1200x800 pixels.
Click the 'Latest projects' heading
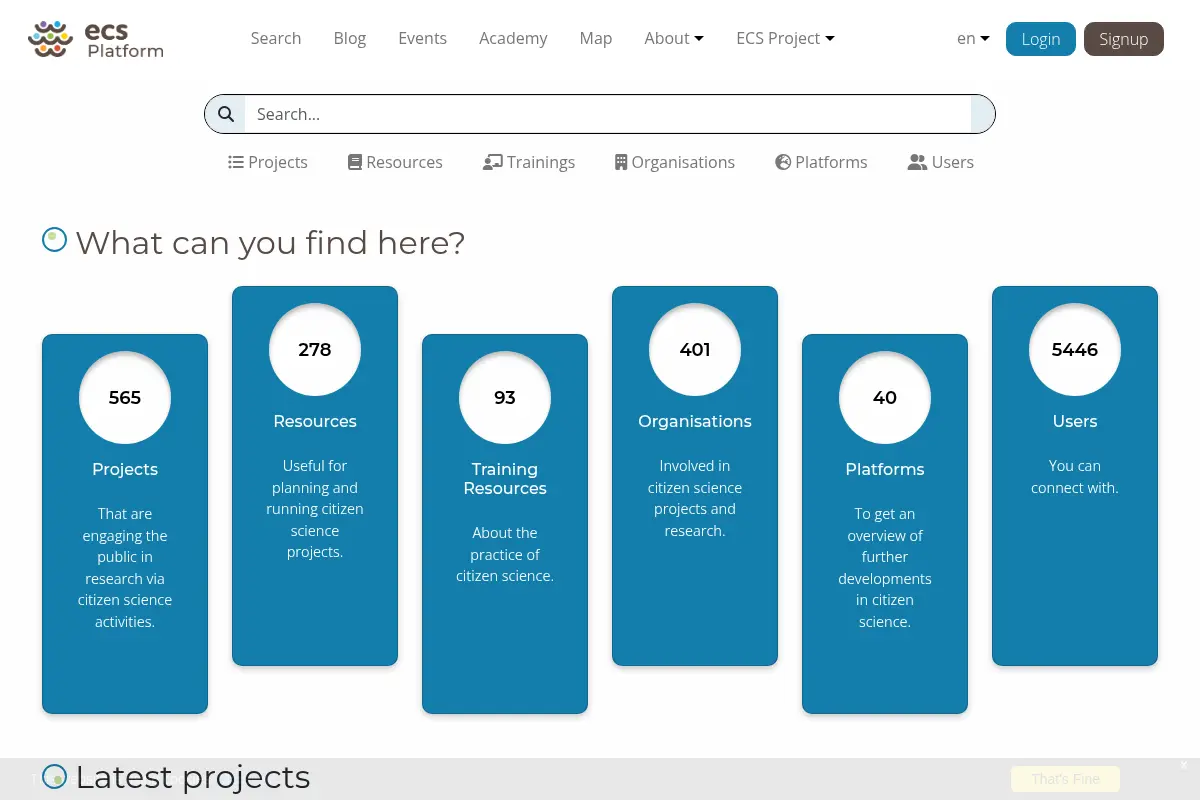click(193, 777)
